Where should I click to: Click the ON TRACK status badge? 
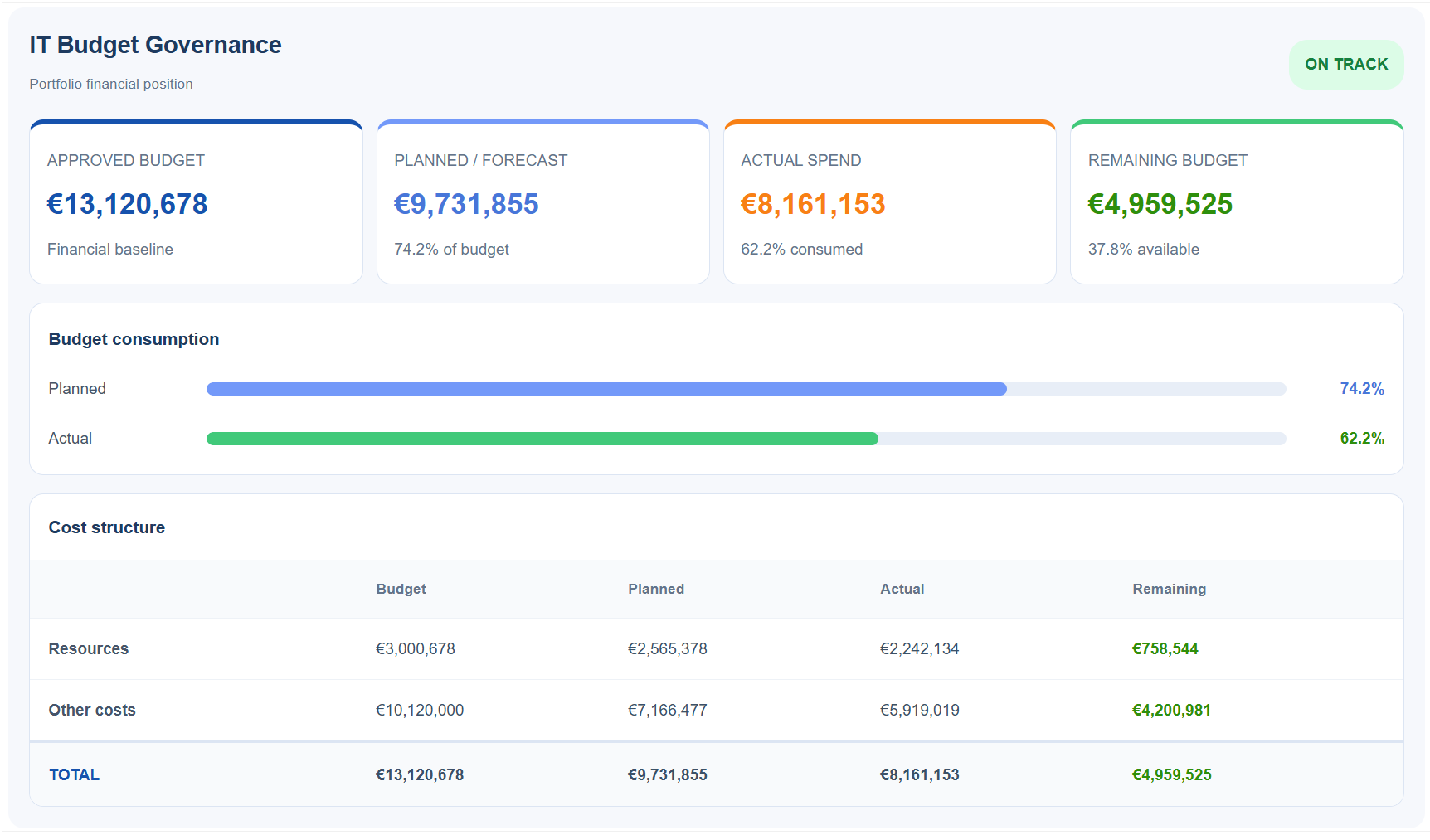pos(1345,65)
